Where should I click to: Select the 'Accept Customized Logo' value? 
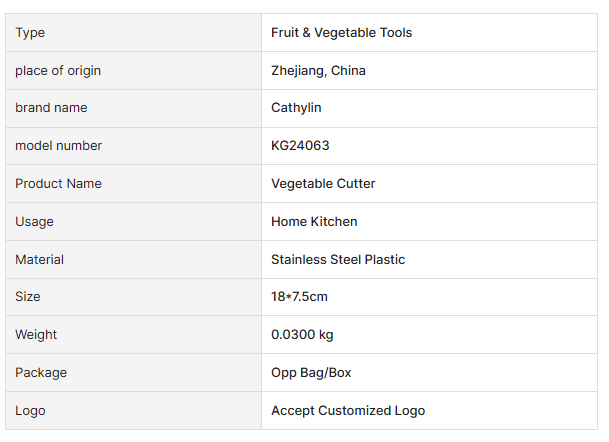tap(348, 411)
